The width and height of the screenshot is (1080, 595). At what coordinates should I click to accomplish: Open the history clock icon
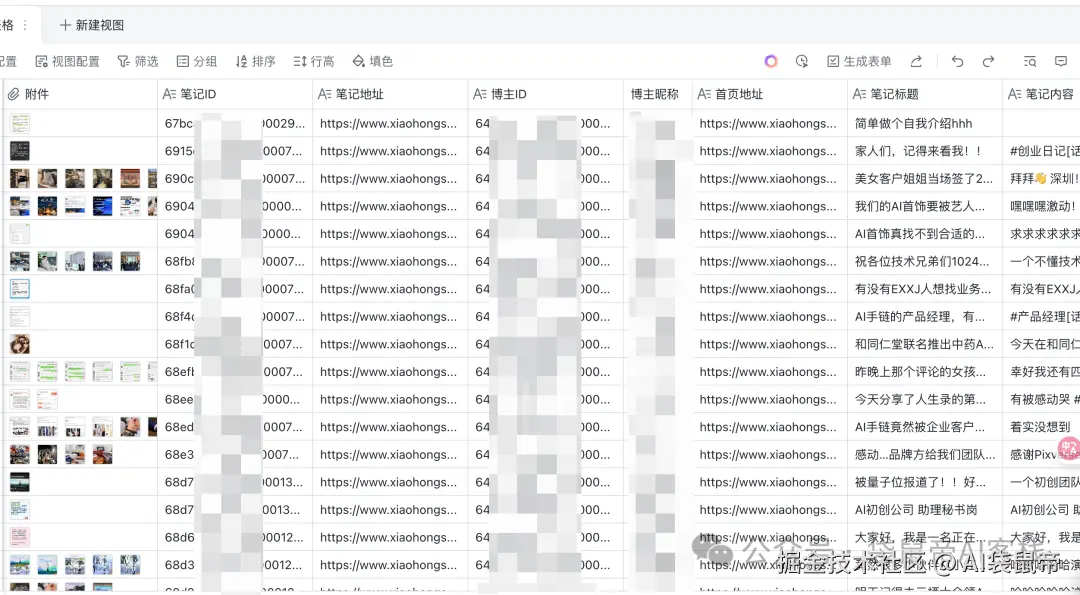pos(802,62)
